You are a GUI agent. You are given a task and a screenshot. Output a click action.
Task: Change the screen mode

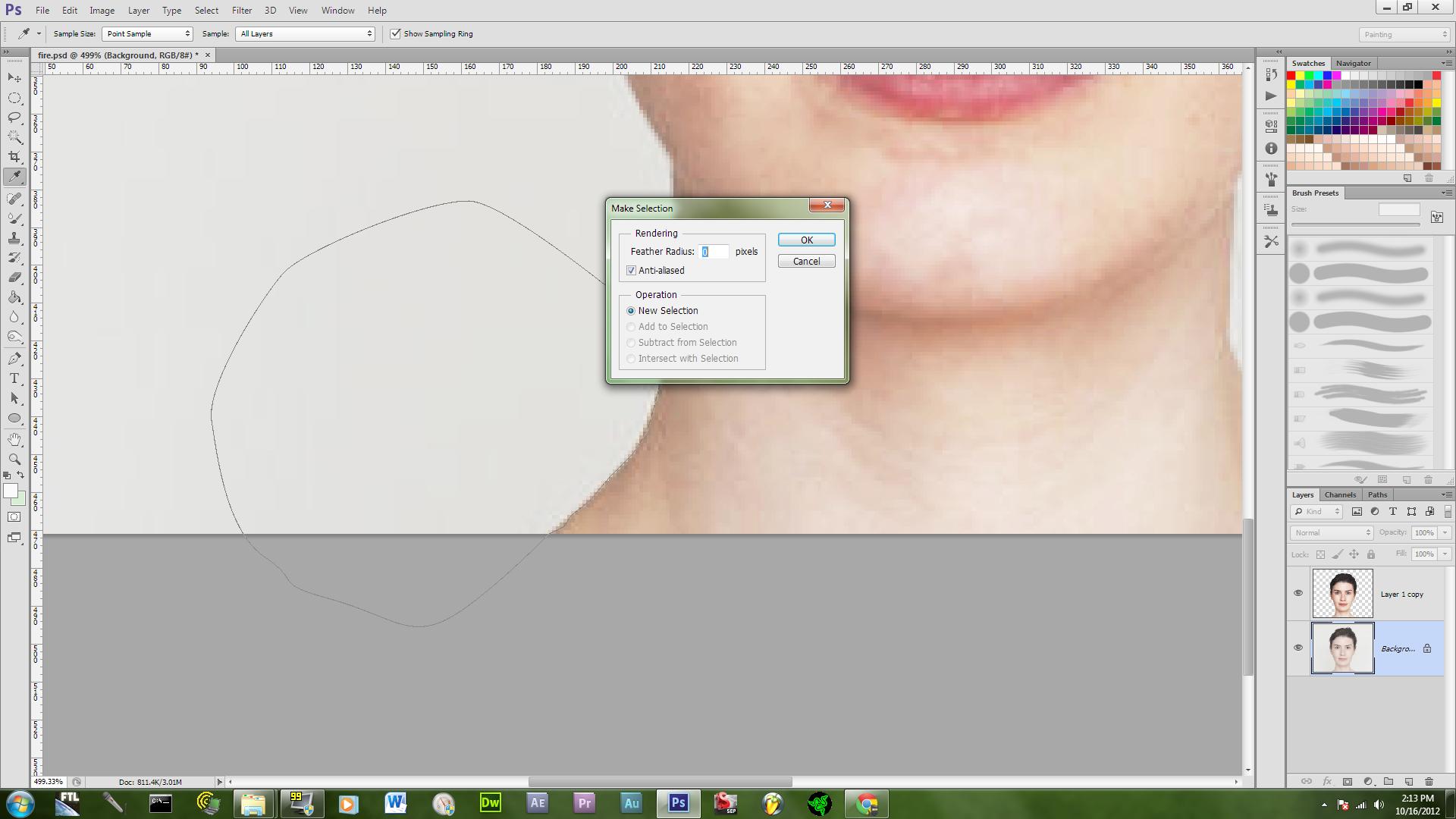coord(14,538)
